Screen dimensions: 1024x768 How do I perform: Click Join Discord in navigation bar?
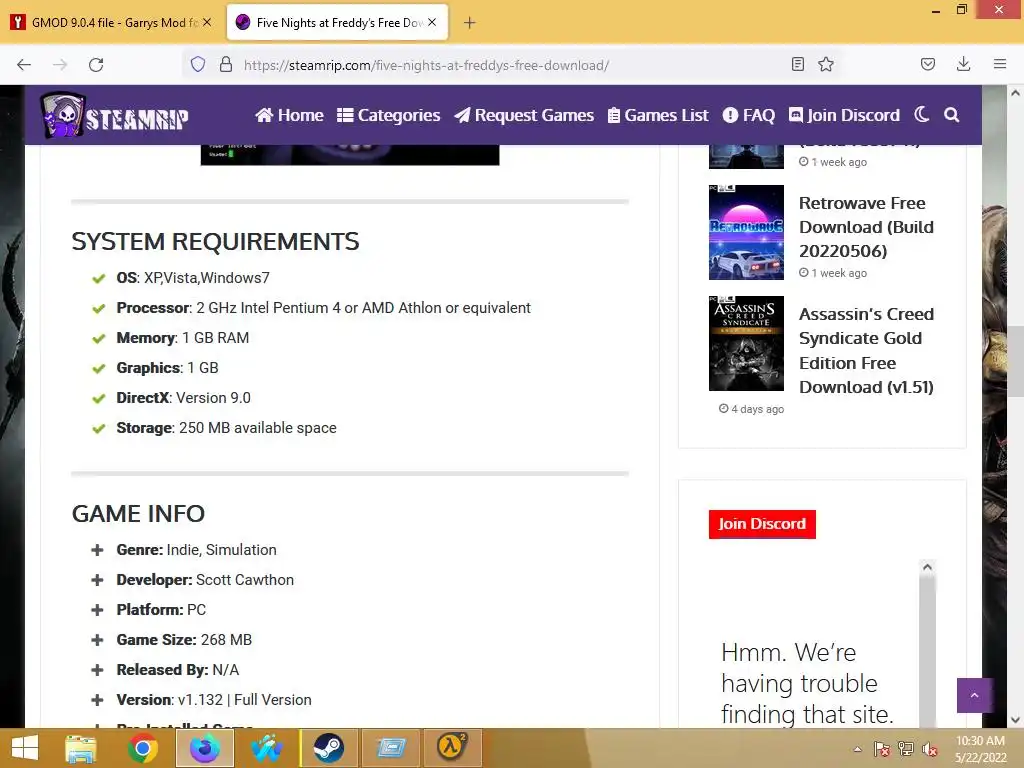[x=844, y=115]
